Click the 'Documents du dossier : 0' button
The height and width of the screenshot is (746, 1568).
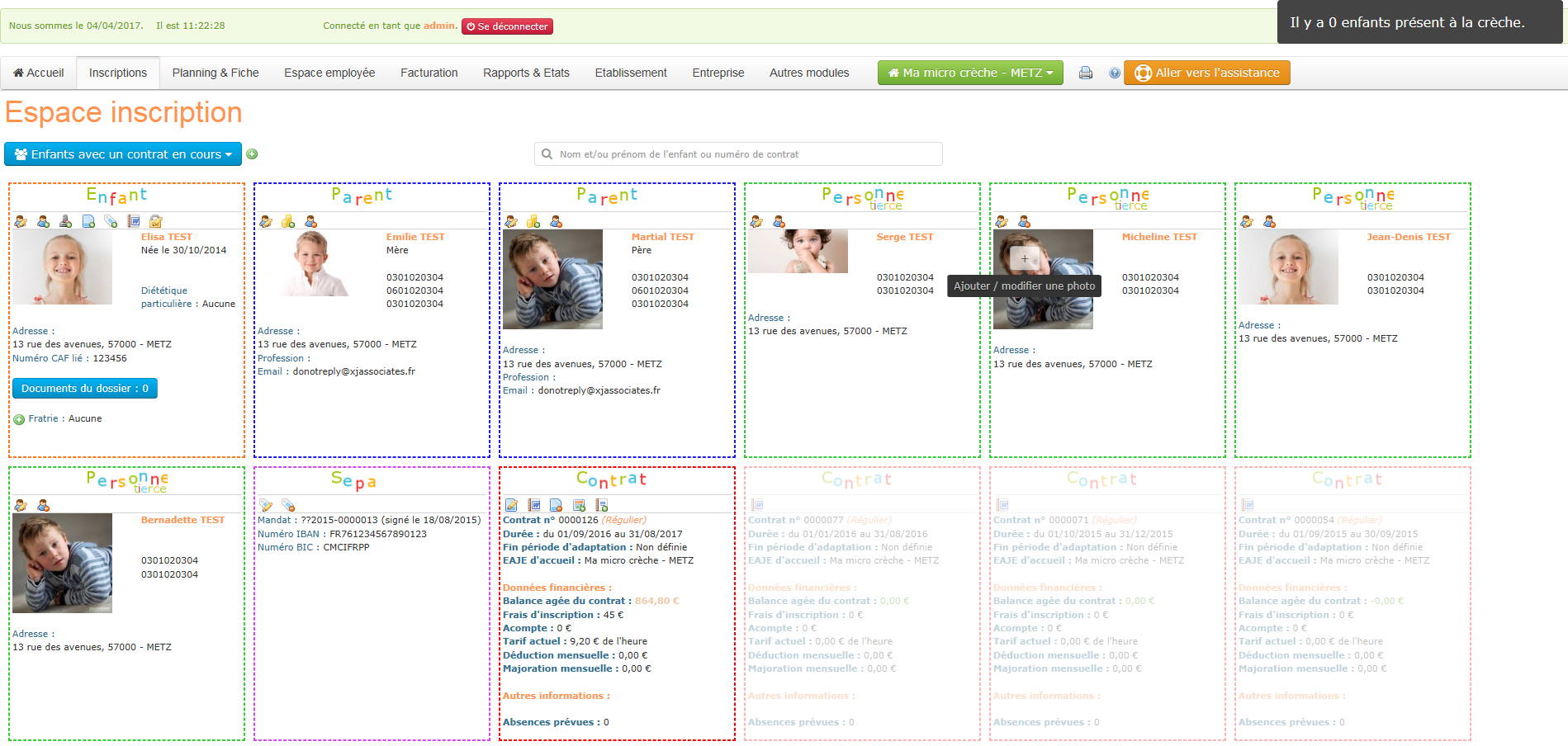point(85,389)
